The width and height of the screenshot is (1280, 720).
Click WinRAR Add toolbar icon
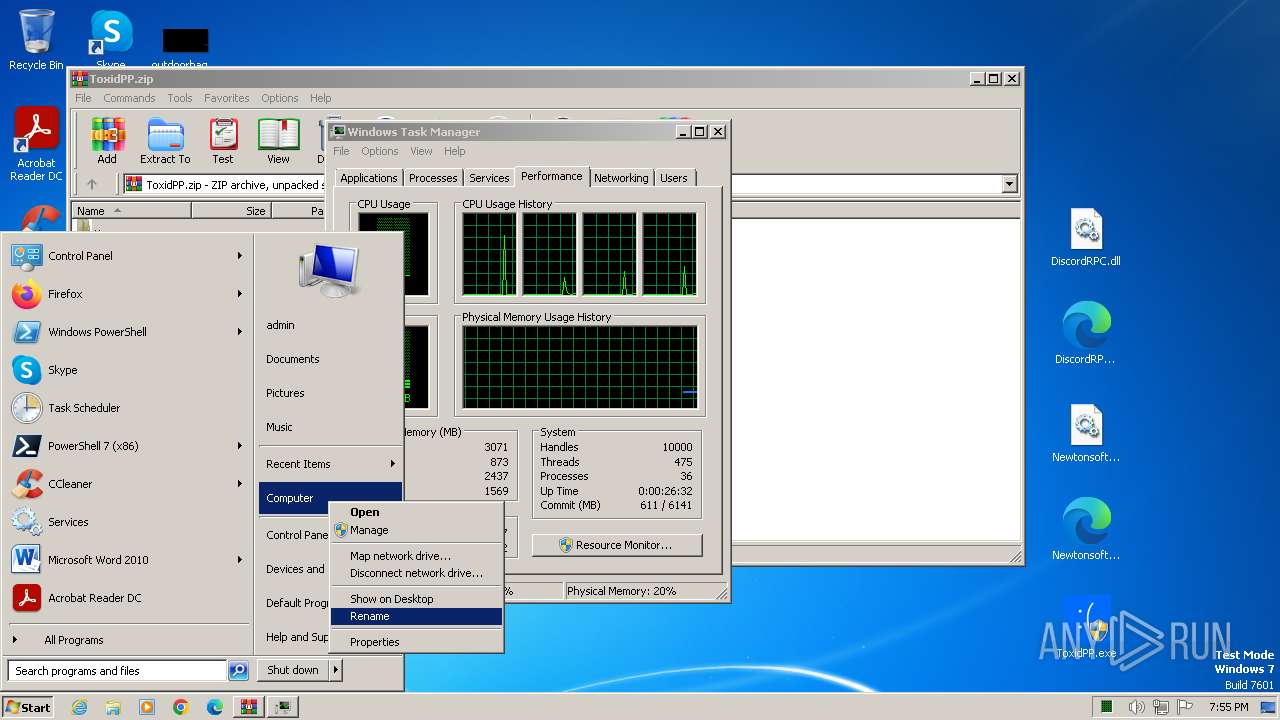coord(107,141)
